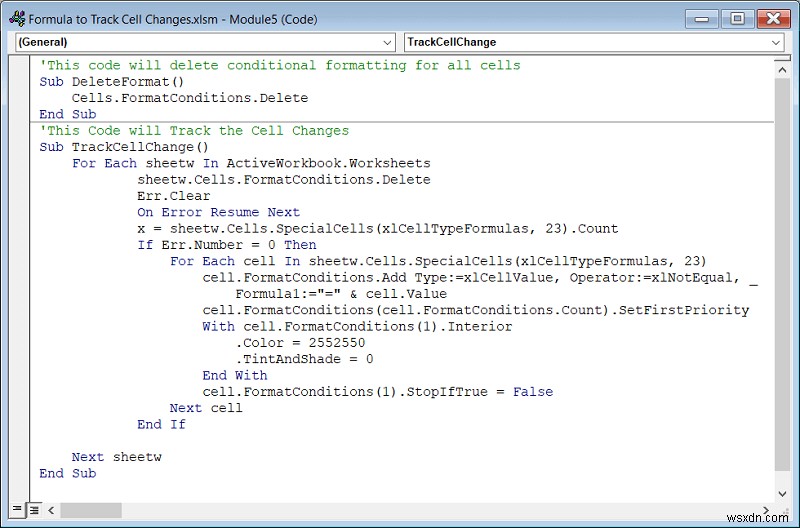800x528 pixels.
Task: Click the 'On Error Resume Next' line
Action: (218, 212)
